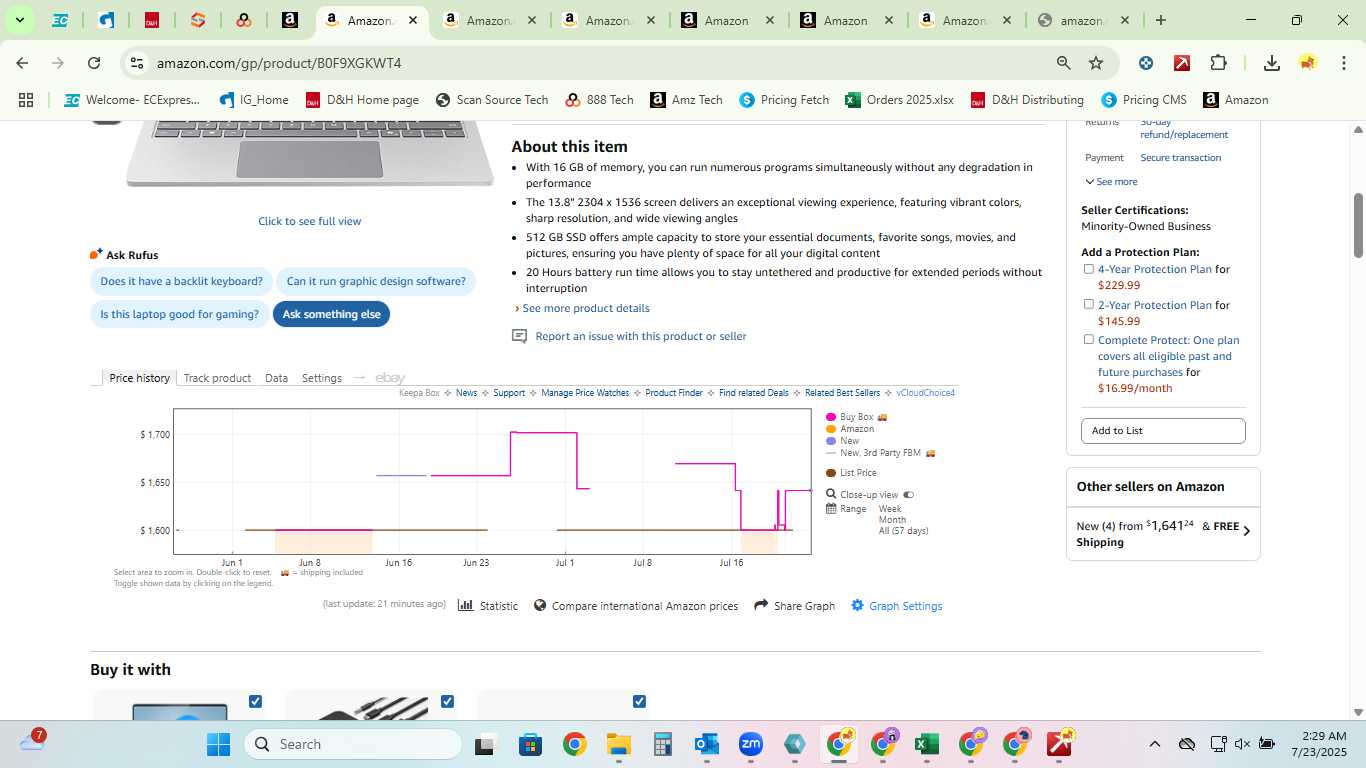
Task: Open Keepa Settings tab
Action: tap(322, 378)
